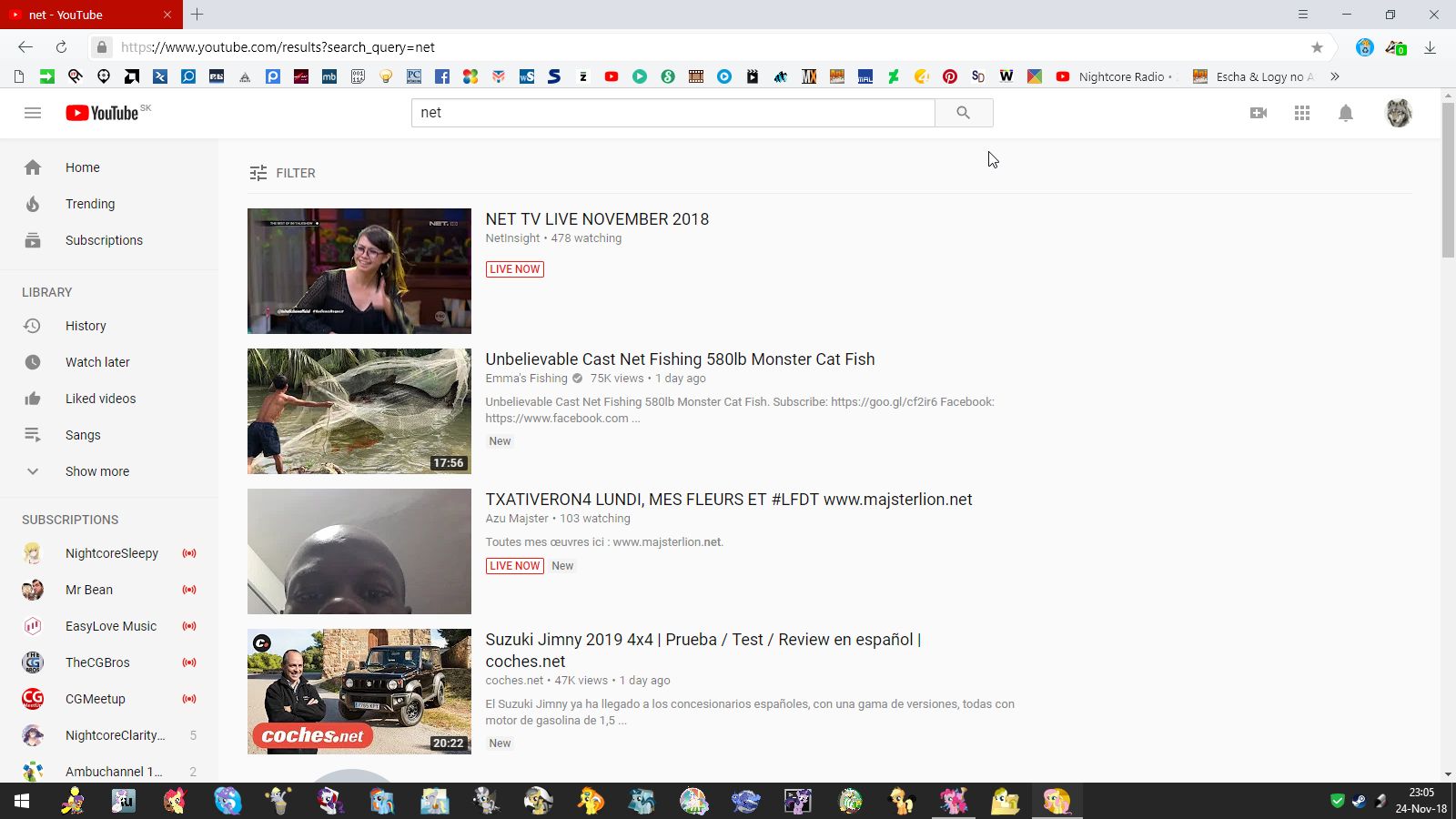1456x819 pixels.
Task: Click in the search box containing net
Action: tap(673, 113)
